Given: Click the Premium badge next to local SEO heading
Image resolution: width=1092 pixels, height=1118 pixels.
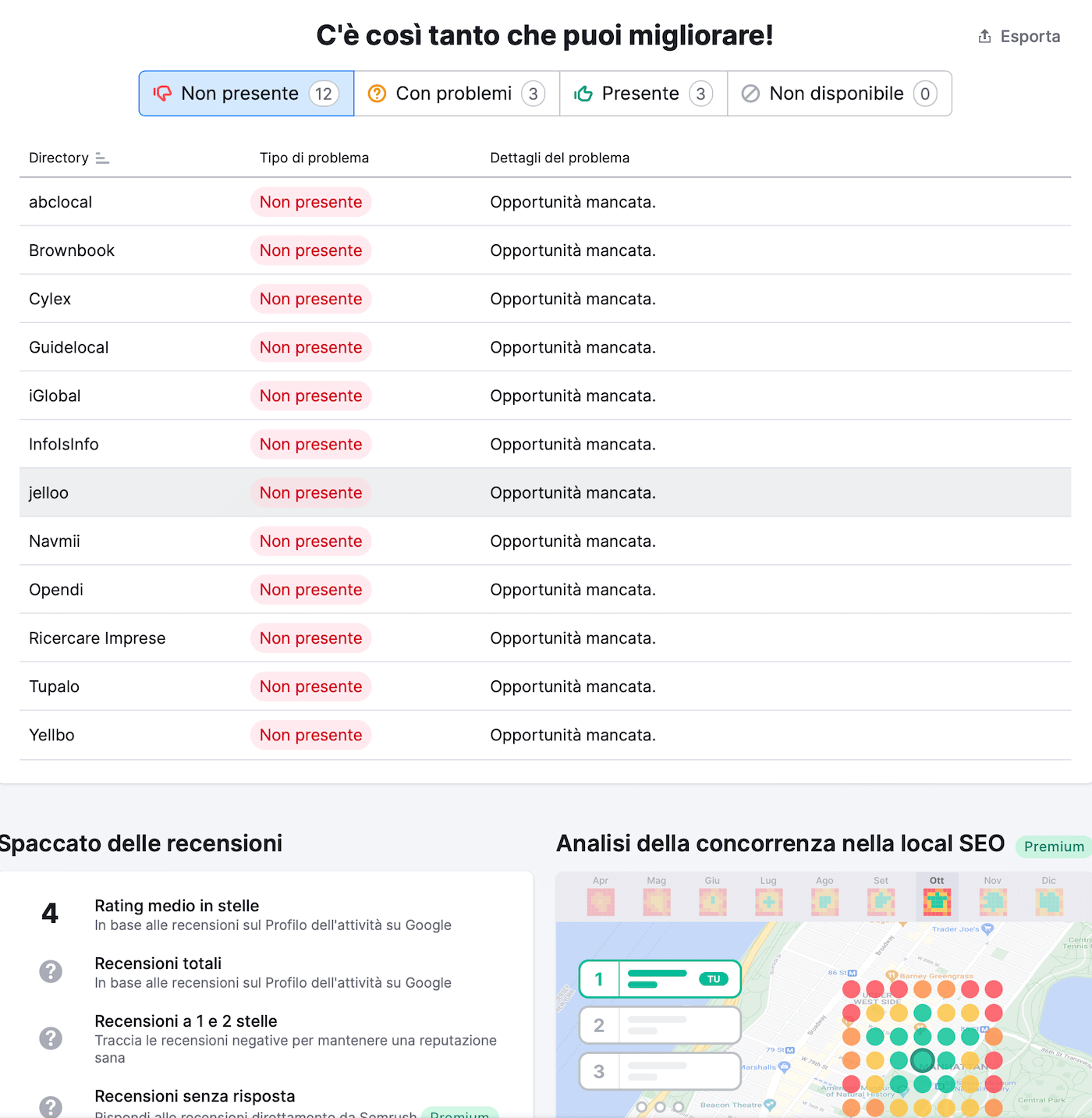Looking at the screenshot, I should point(1053,846).
